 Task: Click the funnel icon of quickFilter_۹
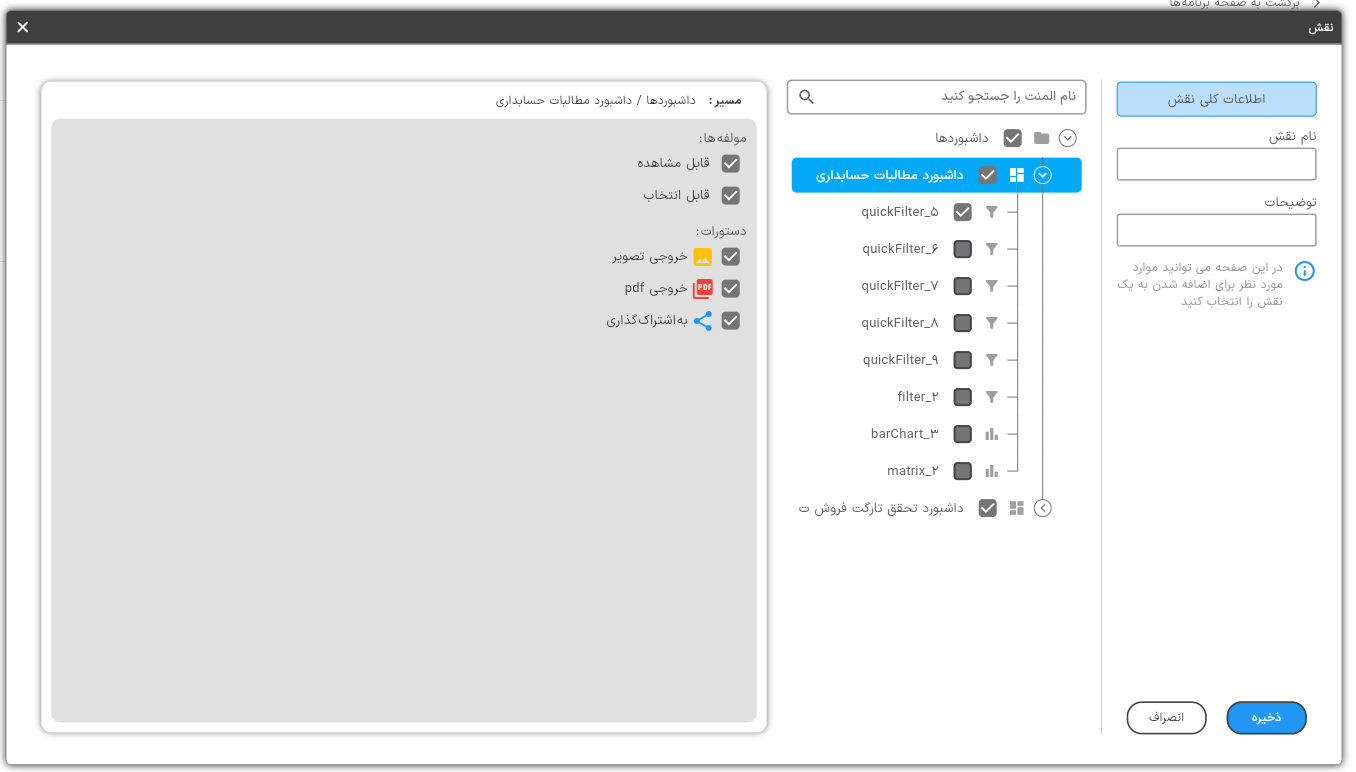pyautogui.click(x=992, y=360)
